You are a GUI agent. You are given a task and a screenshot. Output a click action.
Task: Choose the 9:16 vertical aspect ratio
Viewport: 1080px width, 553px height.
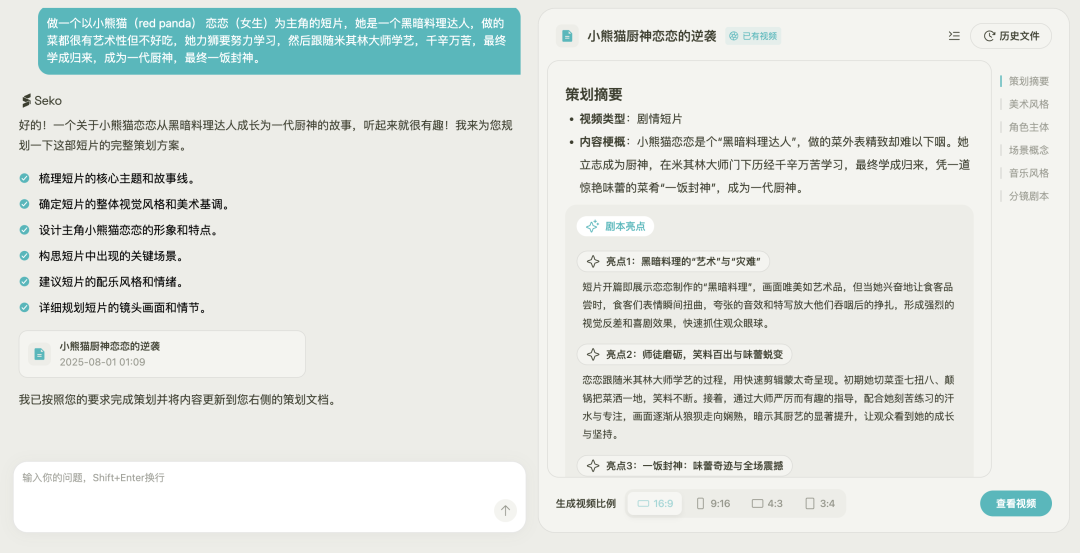713,503
